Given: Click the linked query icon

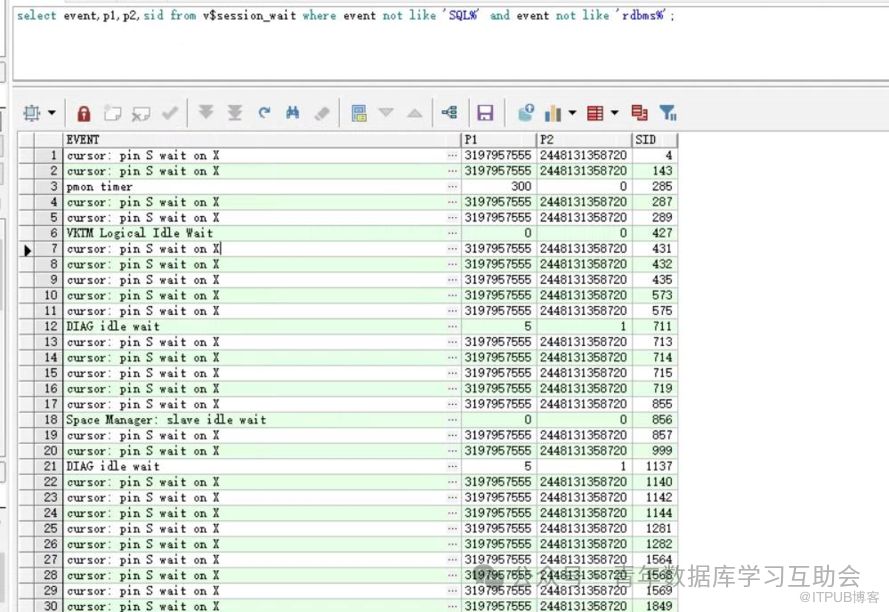Looking at the screenshot, I should [450, 113].
